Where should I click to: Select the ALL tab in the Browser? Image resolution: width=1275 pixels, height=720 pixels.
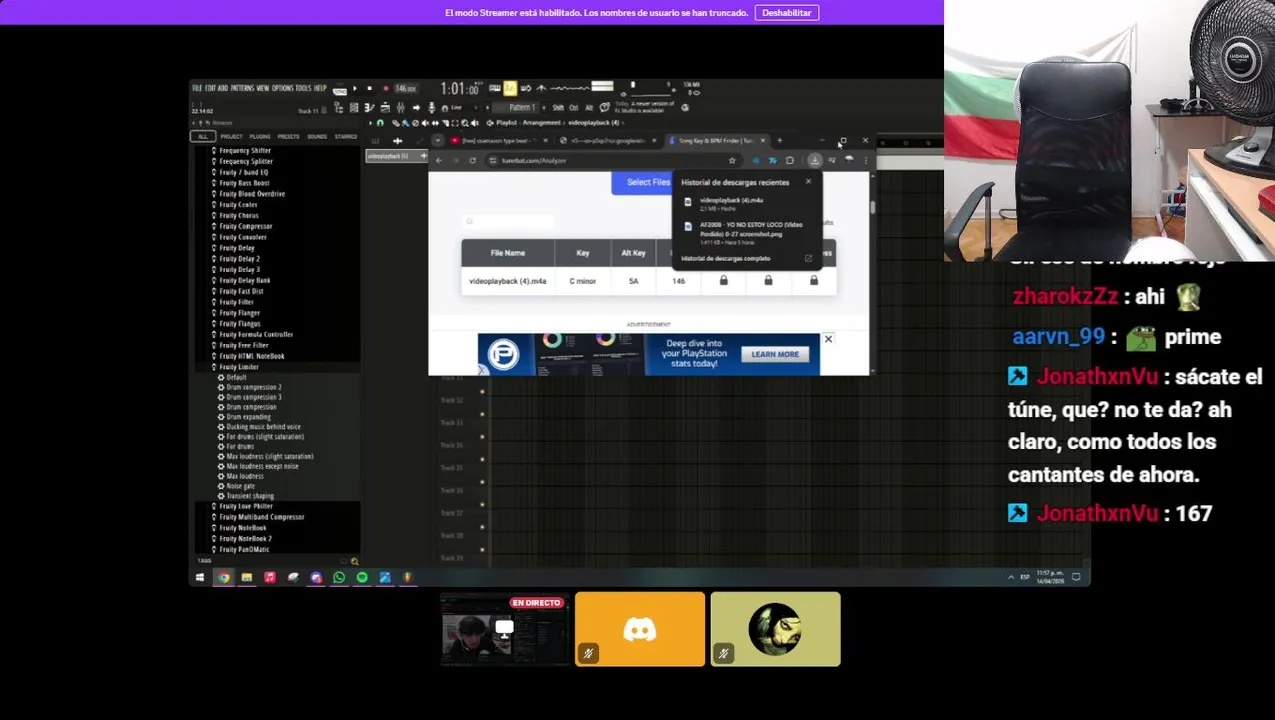203,136
